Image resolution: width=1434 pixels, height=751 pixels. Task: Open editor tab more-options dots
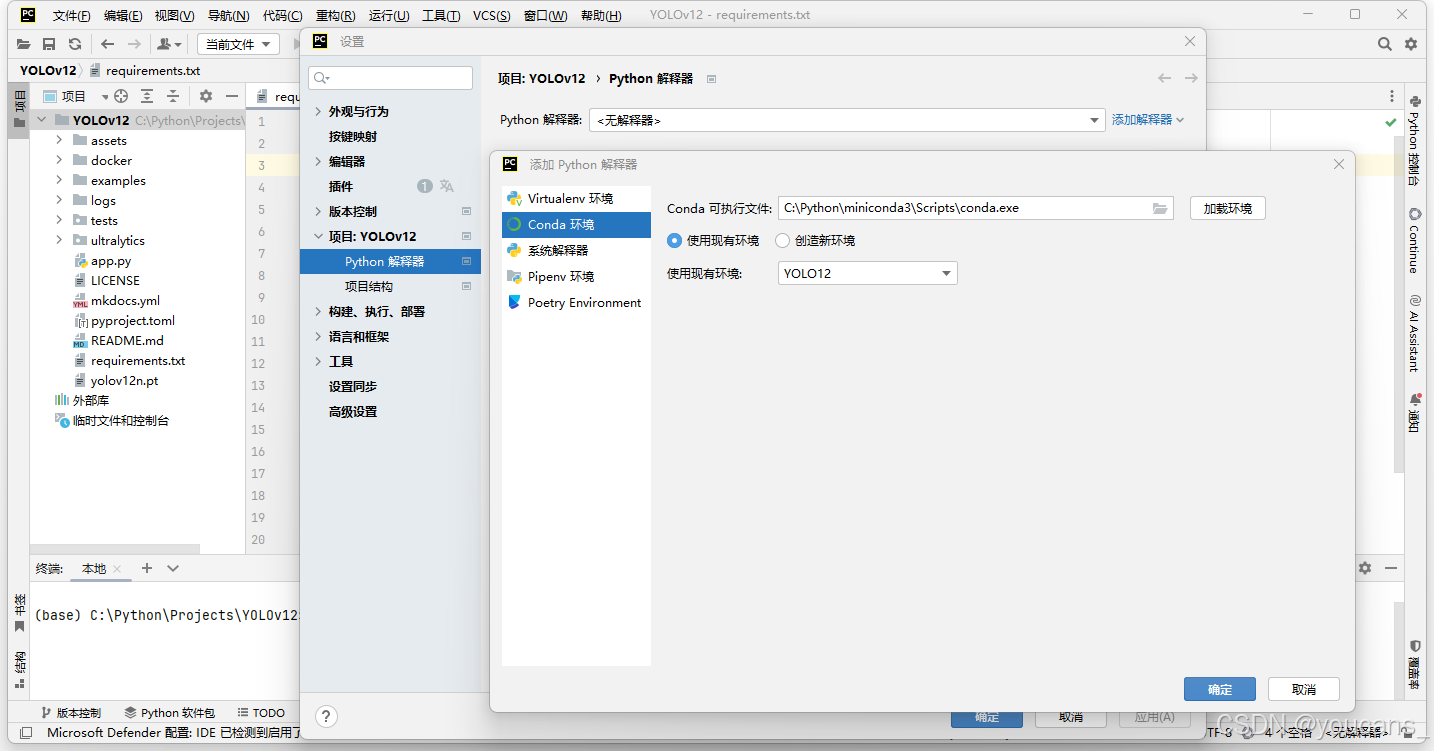[1392, 96]
